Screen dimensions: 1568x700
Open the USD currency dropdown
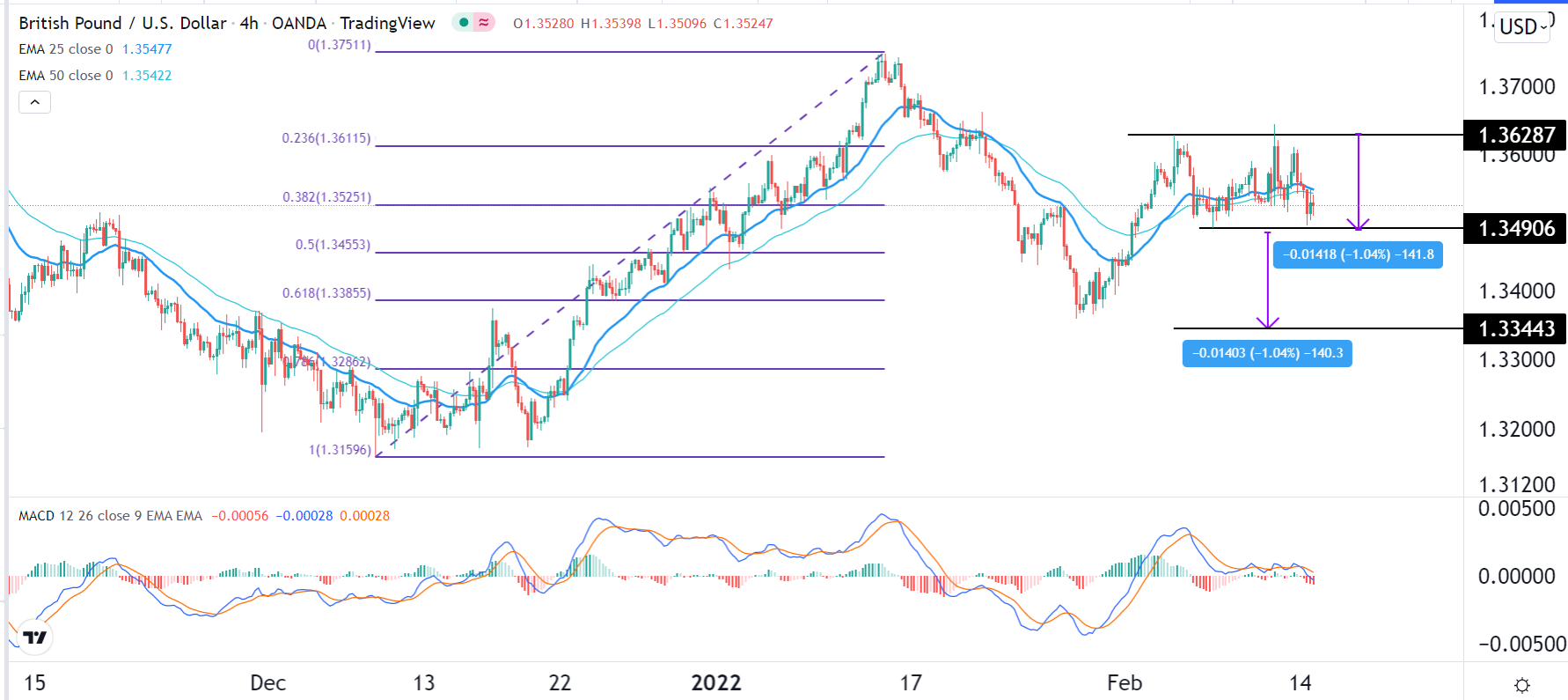click(x=1522, y=26)
